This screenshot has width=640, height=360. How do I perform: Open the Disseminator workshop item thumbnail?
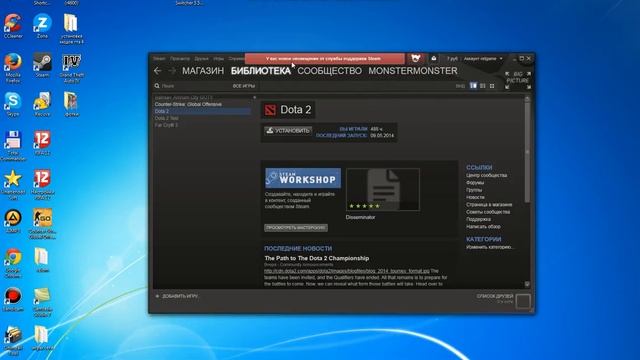click(x=383, y=189)
